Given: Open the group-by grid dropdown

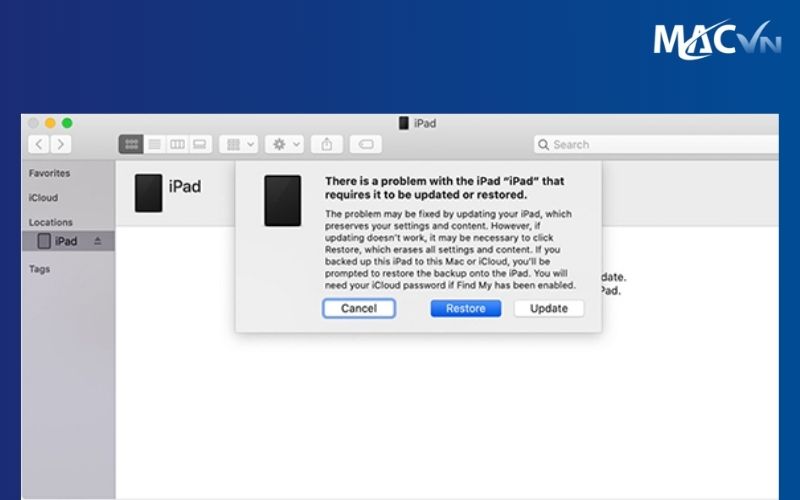Looking at the screenshot, I should point(239,144).
